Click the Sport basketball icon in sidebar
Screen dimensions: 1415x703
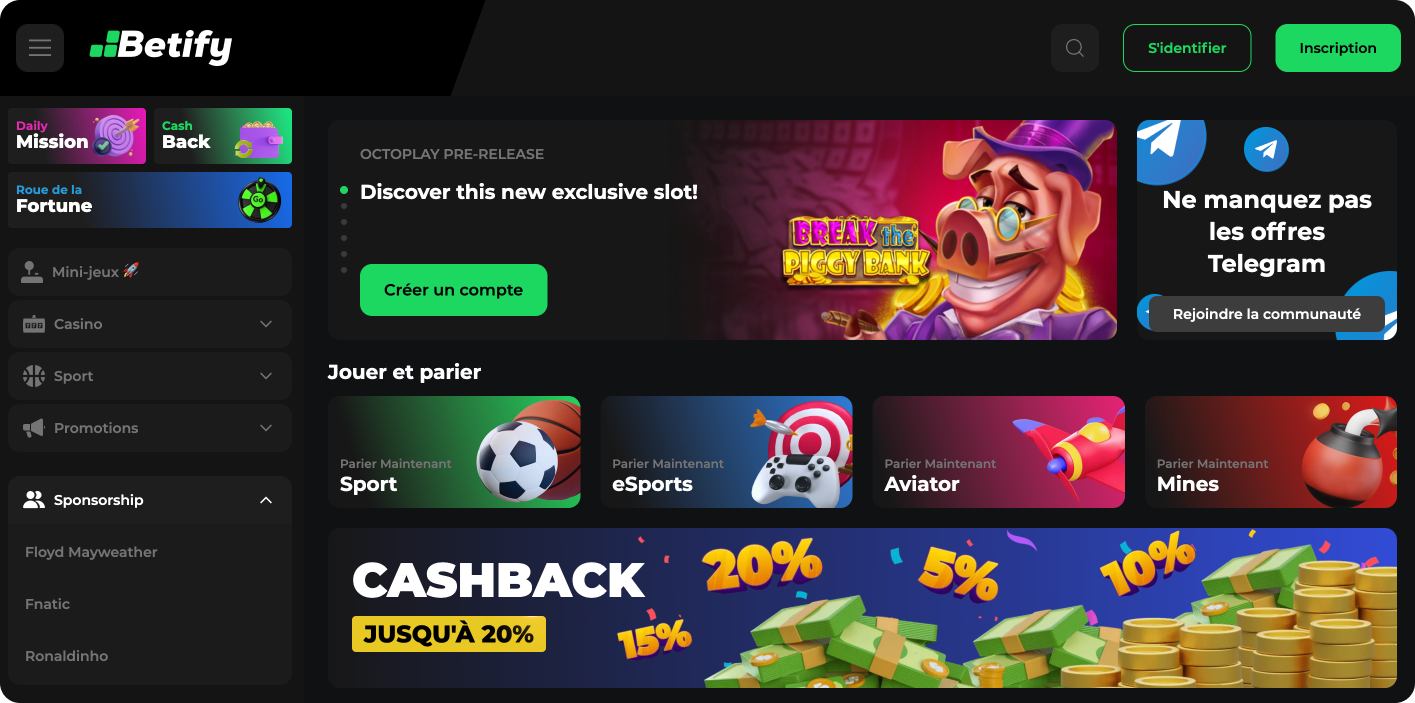click(34, 376)
